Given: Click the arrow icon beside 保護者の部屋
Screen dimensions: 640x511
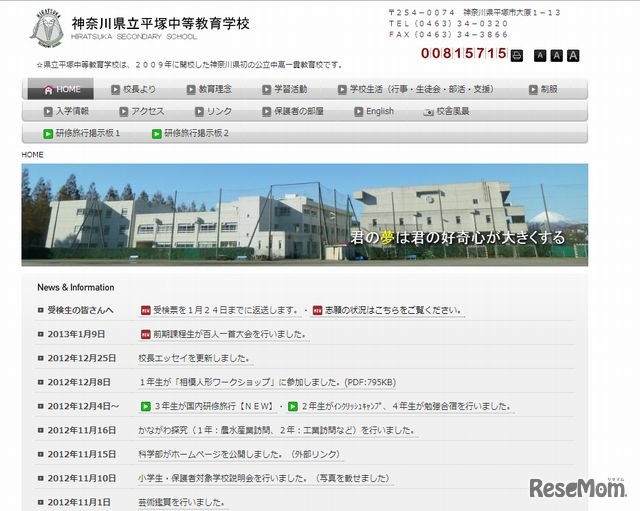Looking at the screenshot, I should click(267, 111).
